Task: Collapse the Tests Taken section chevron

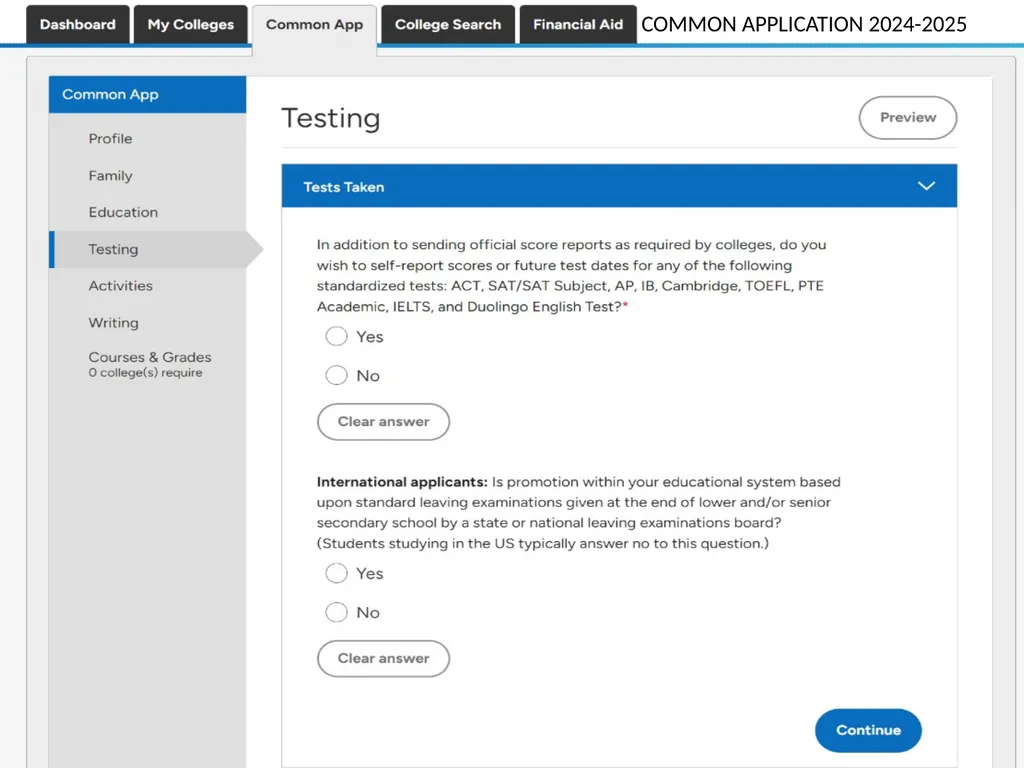Action: pyautogui.click(x=925, y=186)
